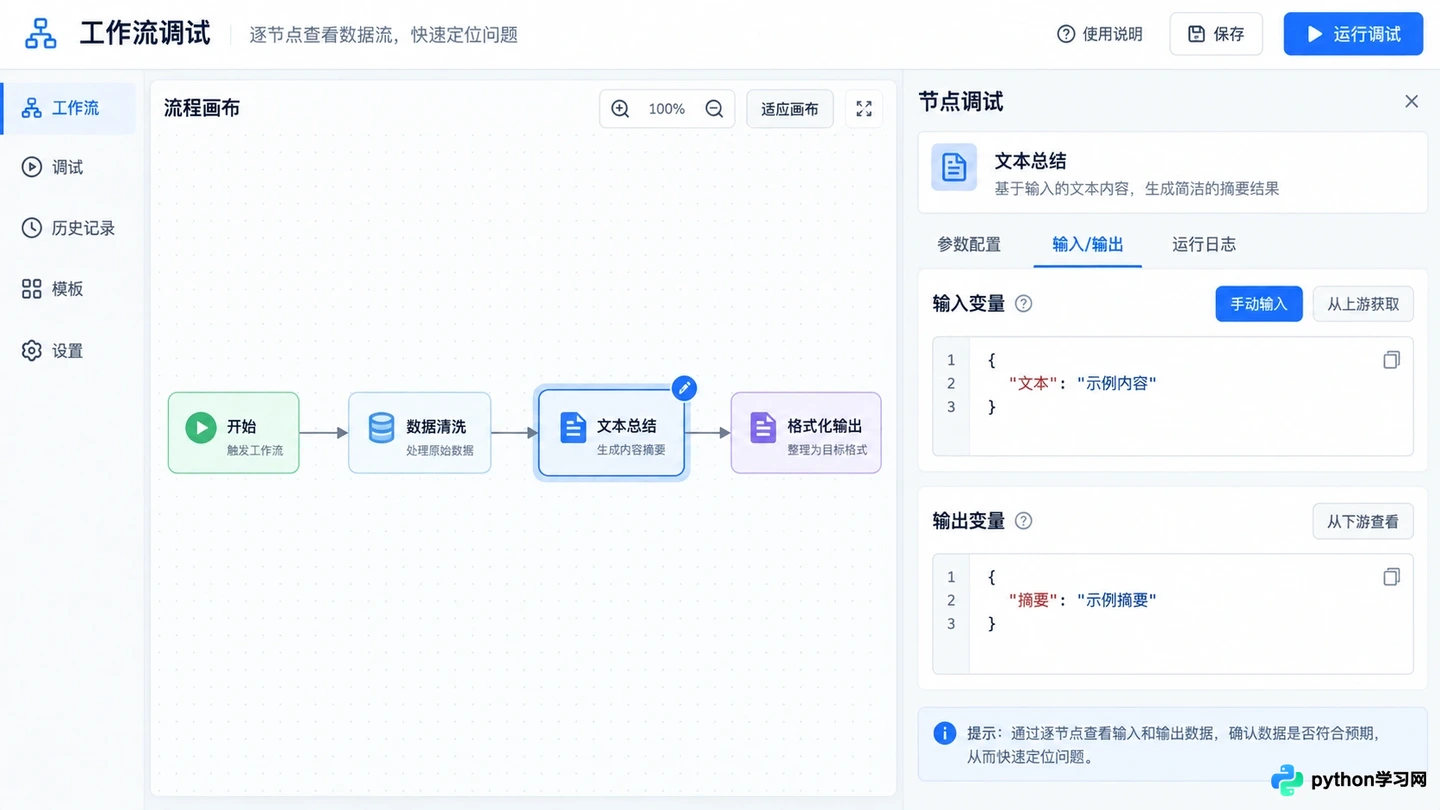Click the 从下游查看 button
1440x810 pixels.
1363,521
